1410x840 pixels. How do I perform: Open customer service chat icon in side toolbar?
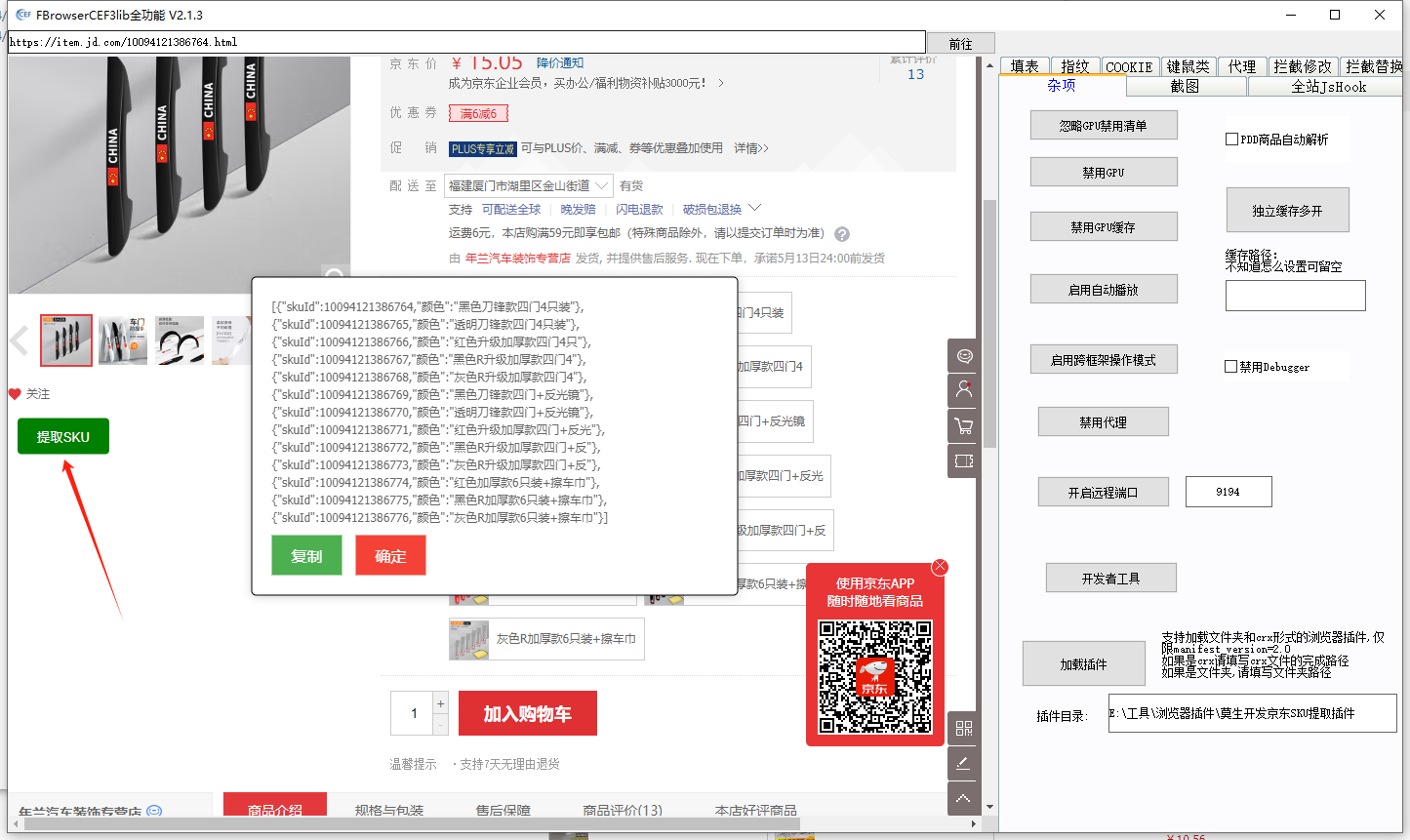point(964,356)
